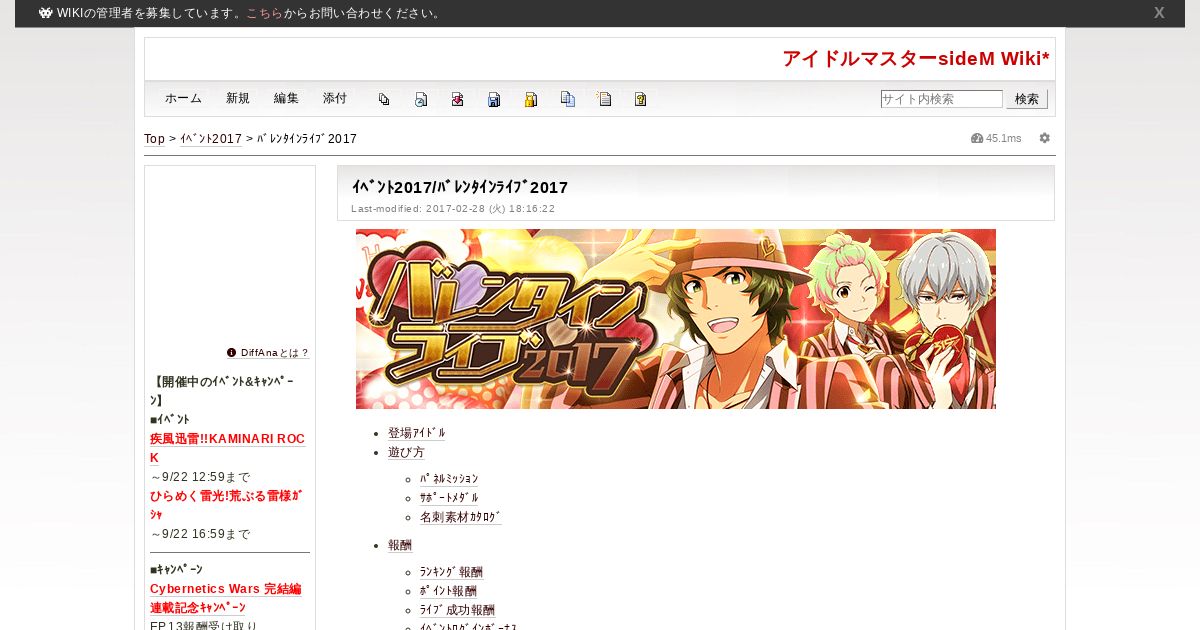1200x630 pixels.
Task: Jump to ﾎﾟｲﾝﾄ報酬 subsection
Action: (448, 591)
